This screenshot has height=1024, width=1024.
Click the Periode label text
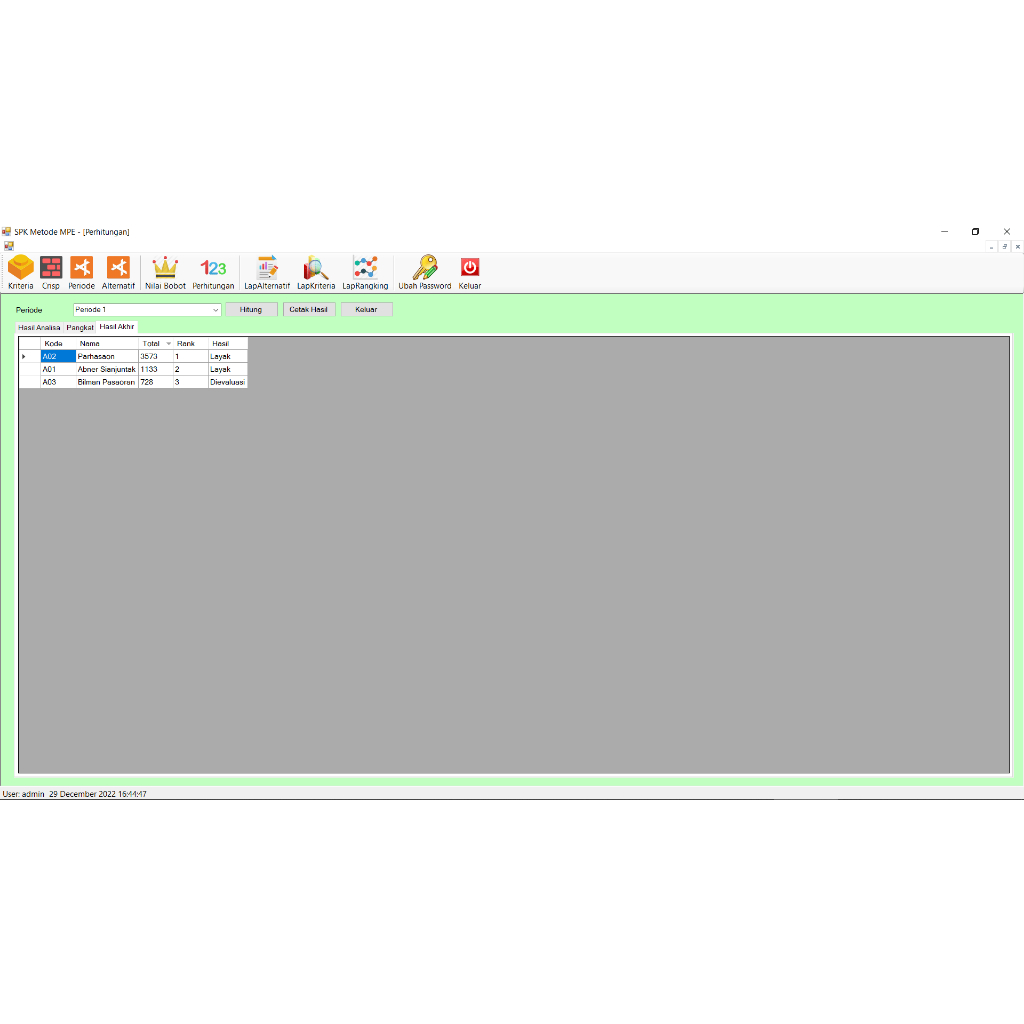[x=29, y=310]
